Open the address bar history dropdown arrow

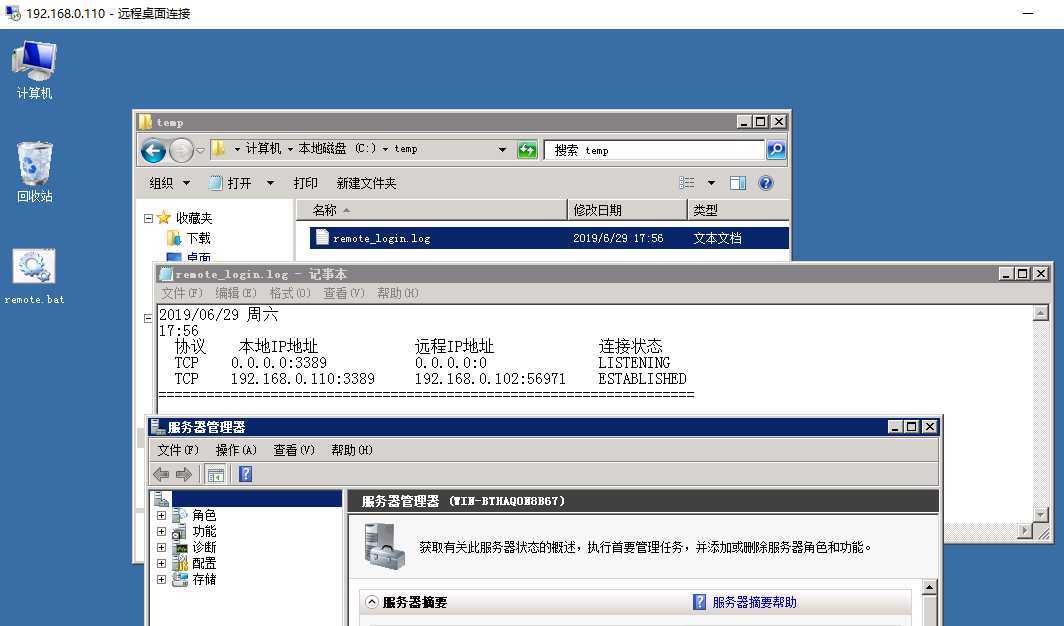click(502, 150)
